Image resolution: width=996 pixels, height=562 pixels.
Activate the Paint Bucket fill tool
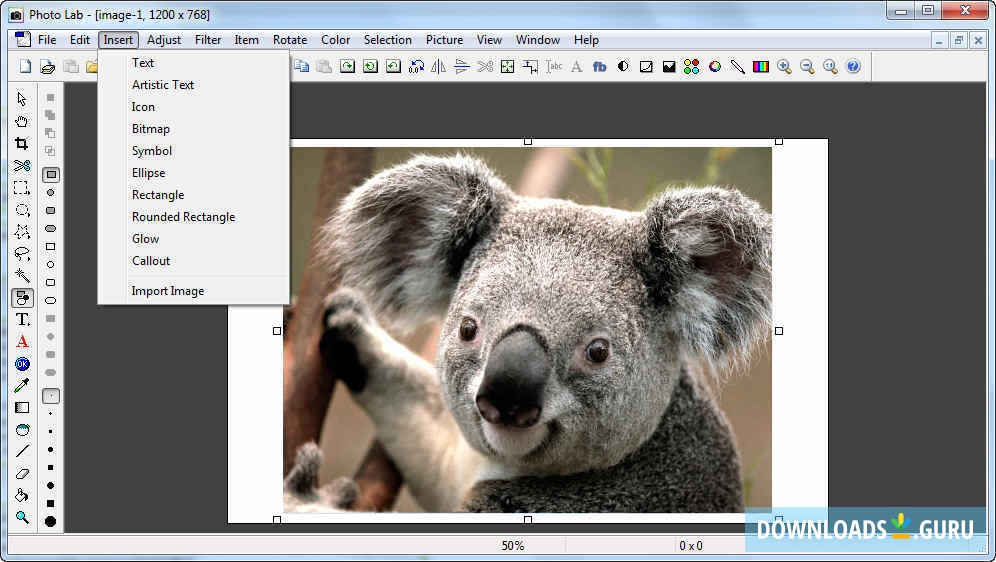point(22,496)
